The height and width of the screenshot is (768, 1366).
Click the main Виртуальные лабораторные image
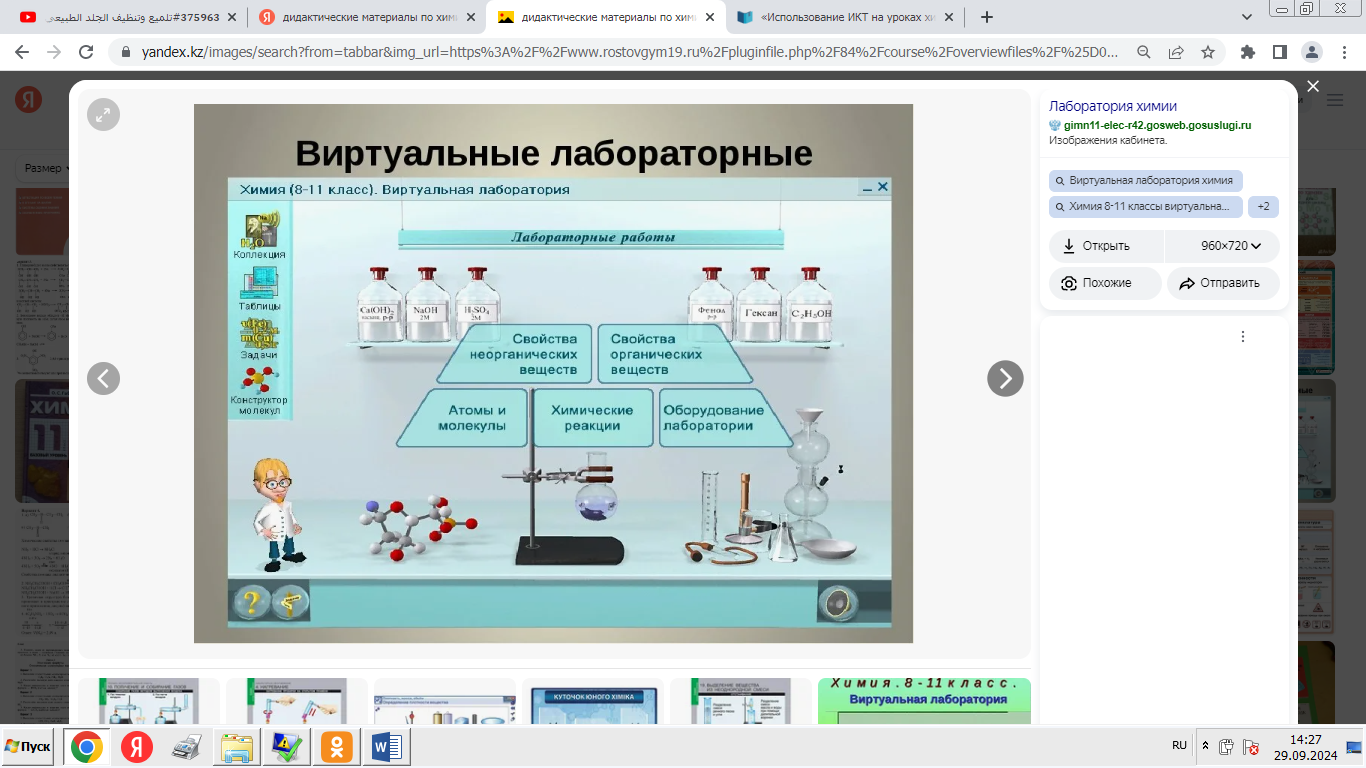click(553, 373)
